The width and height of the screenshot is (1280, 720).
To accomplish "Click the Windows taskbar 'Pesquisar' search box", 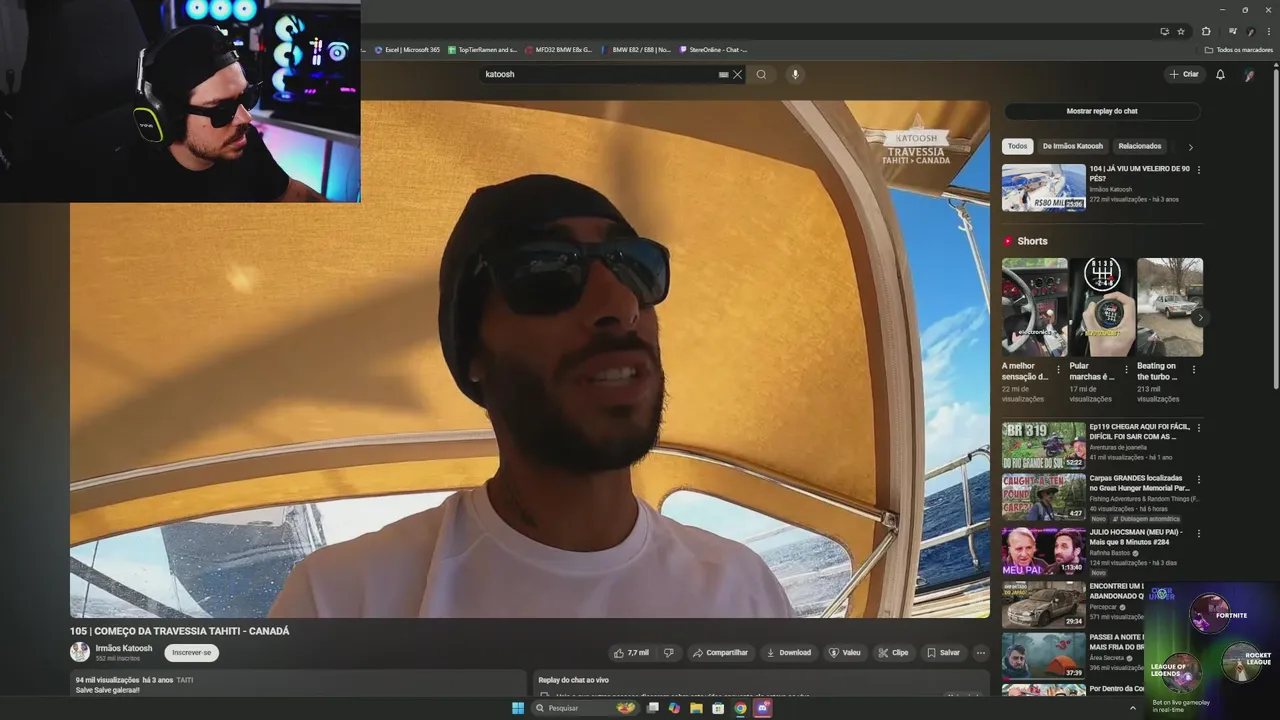I will click(586, 708).
